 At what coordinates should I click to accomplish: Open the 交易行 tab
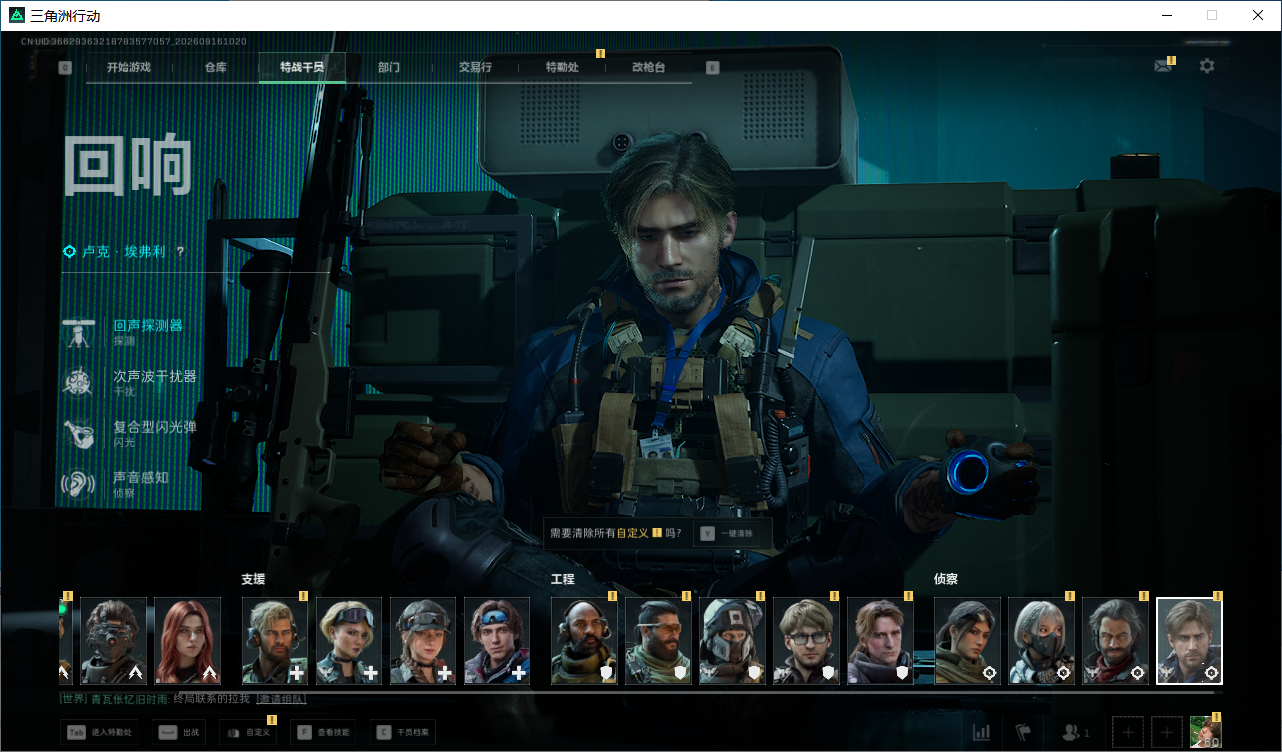point(475,67)
